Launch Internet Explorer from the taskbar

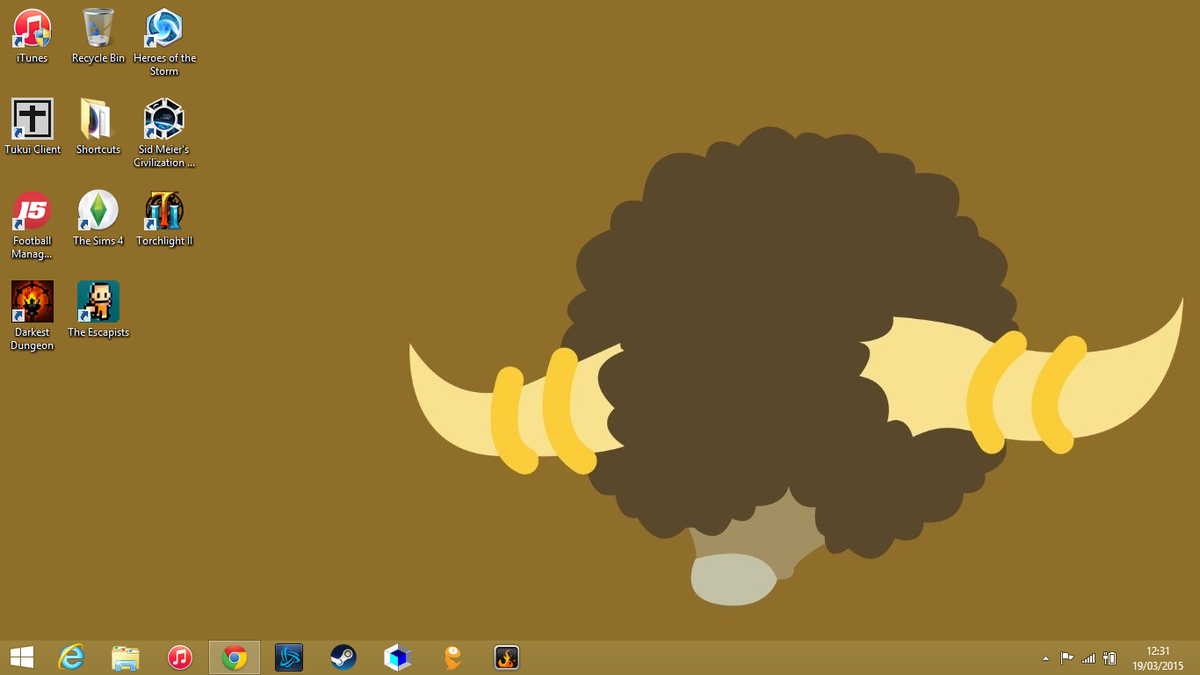pyautogui.click(x=72, y=657)
